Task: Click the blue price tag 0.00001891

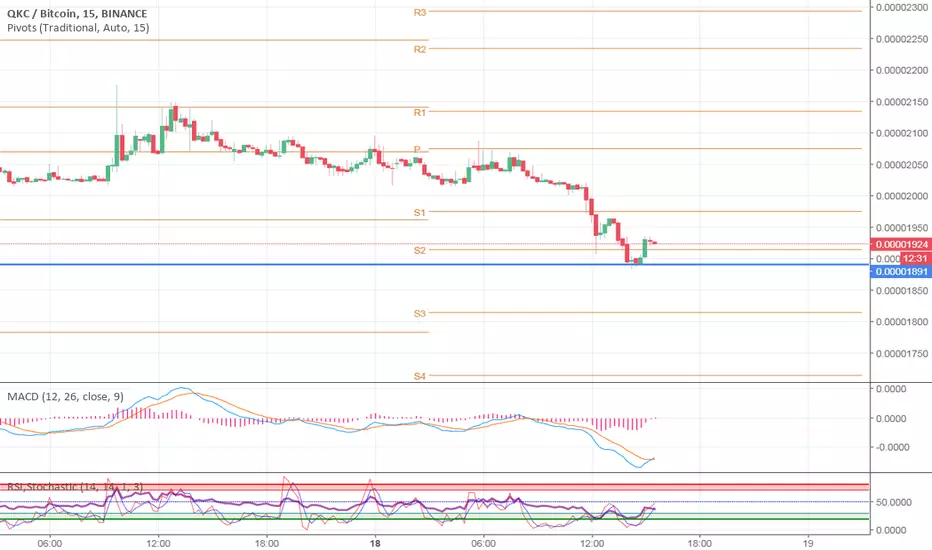Action: [x=900, y=272]
